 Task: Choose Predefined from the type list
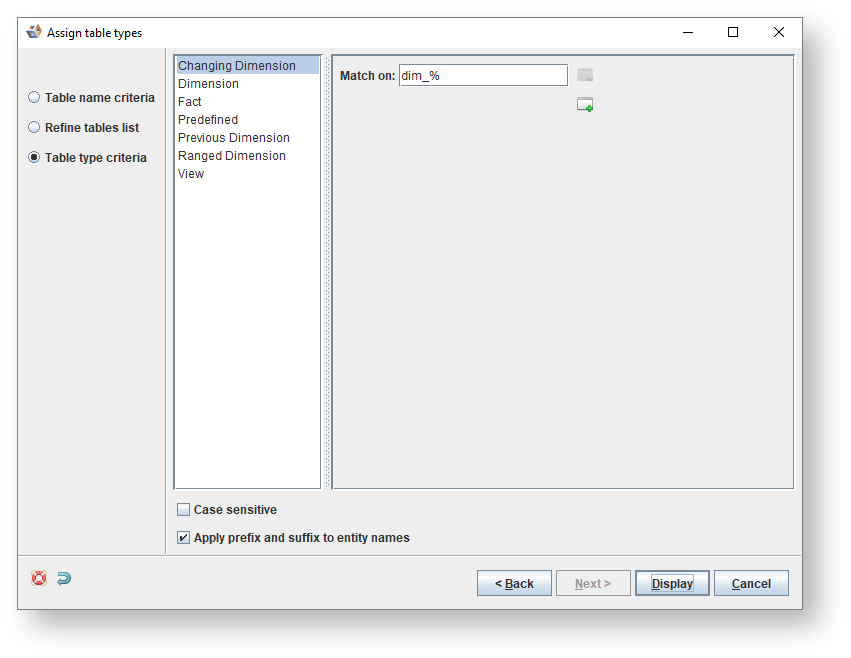(208, 119)
